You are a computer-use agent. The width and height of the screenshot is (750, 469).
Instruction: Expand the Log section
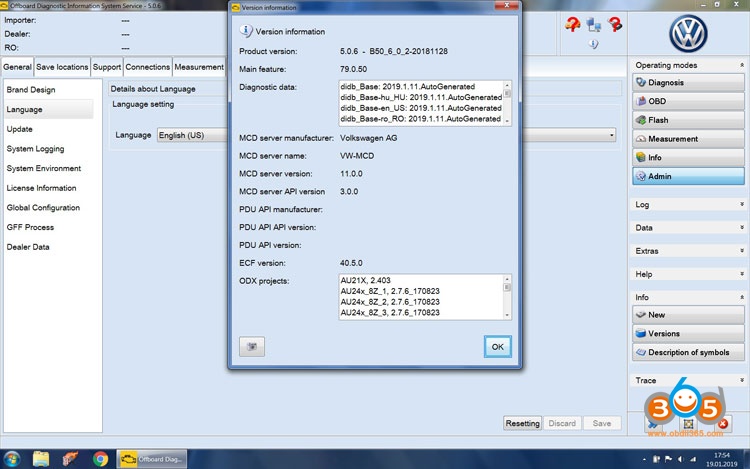(x=741, y=204)
